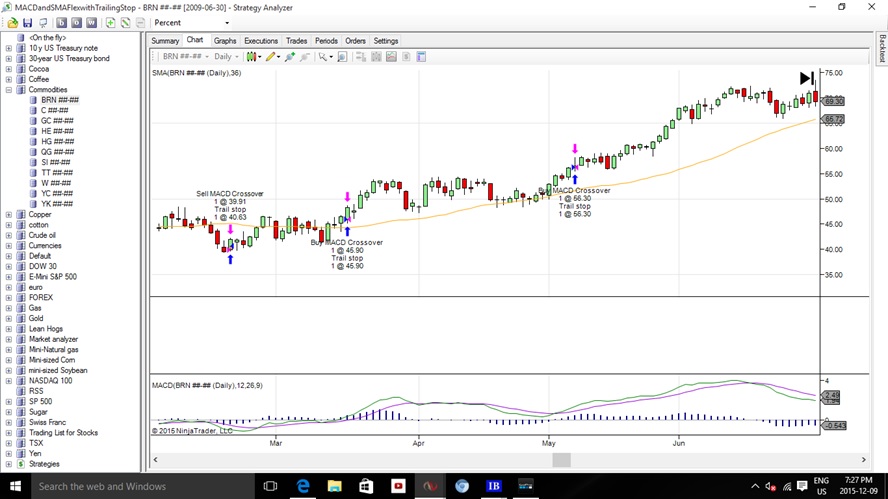Switch to the Orders tab
888x499 pixels.
355,41
